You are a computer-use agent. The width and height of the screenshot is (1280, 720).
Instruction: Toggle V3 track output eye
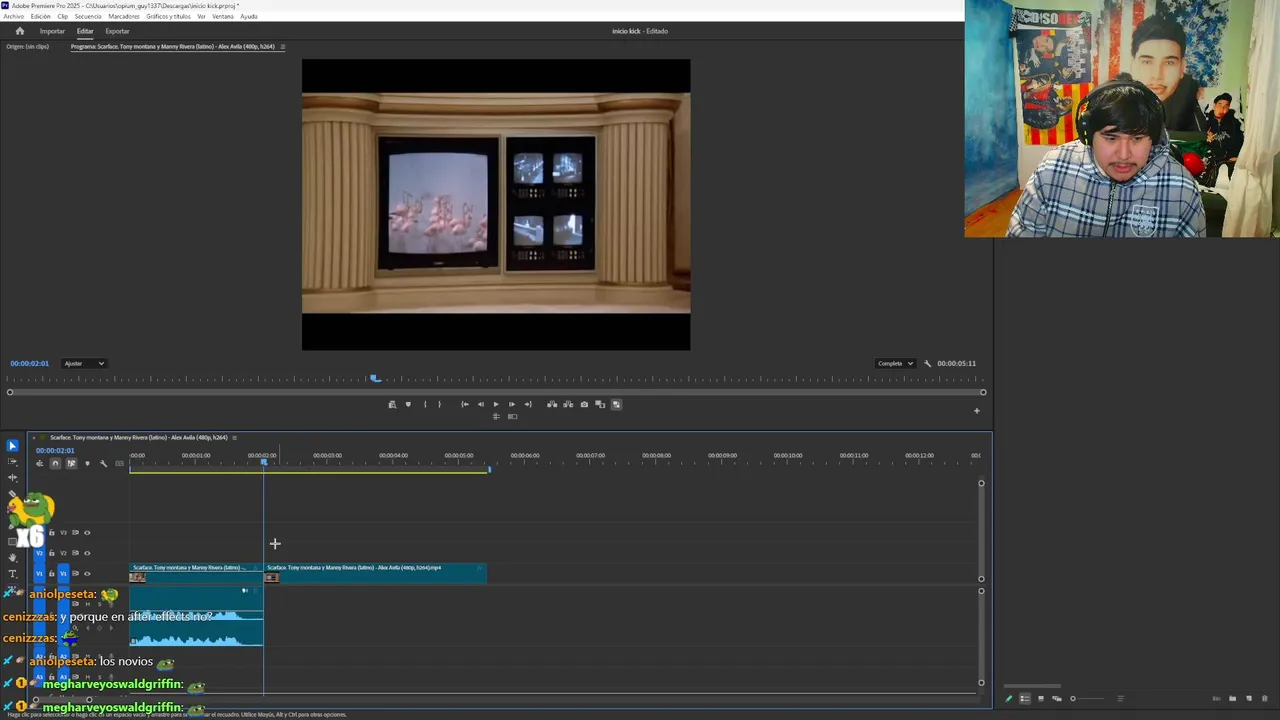87,532
